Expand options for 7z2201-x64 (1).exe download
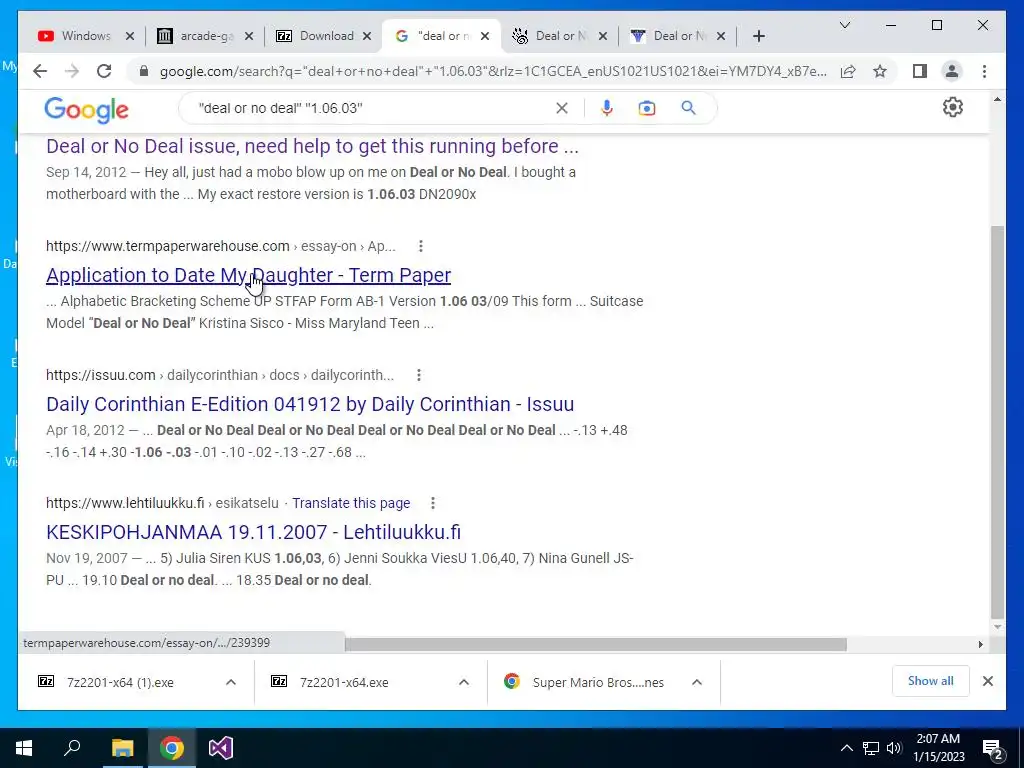 [231, 682]
